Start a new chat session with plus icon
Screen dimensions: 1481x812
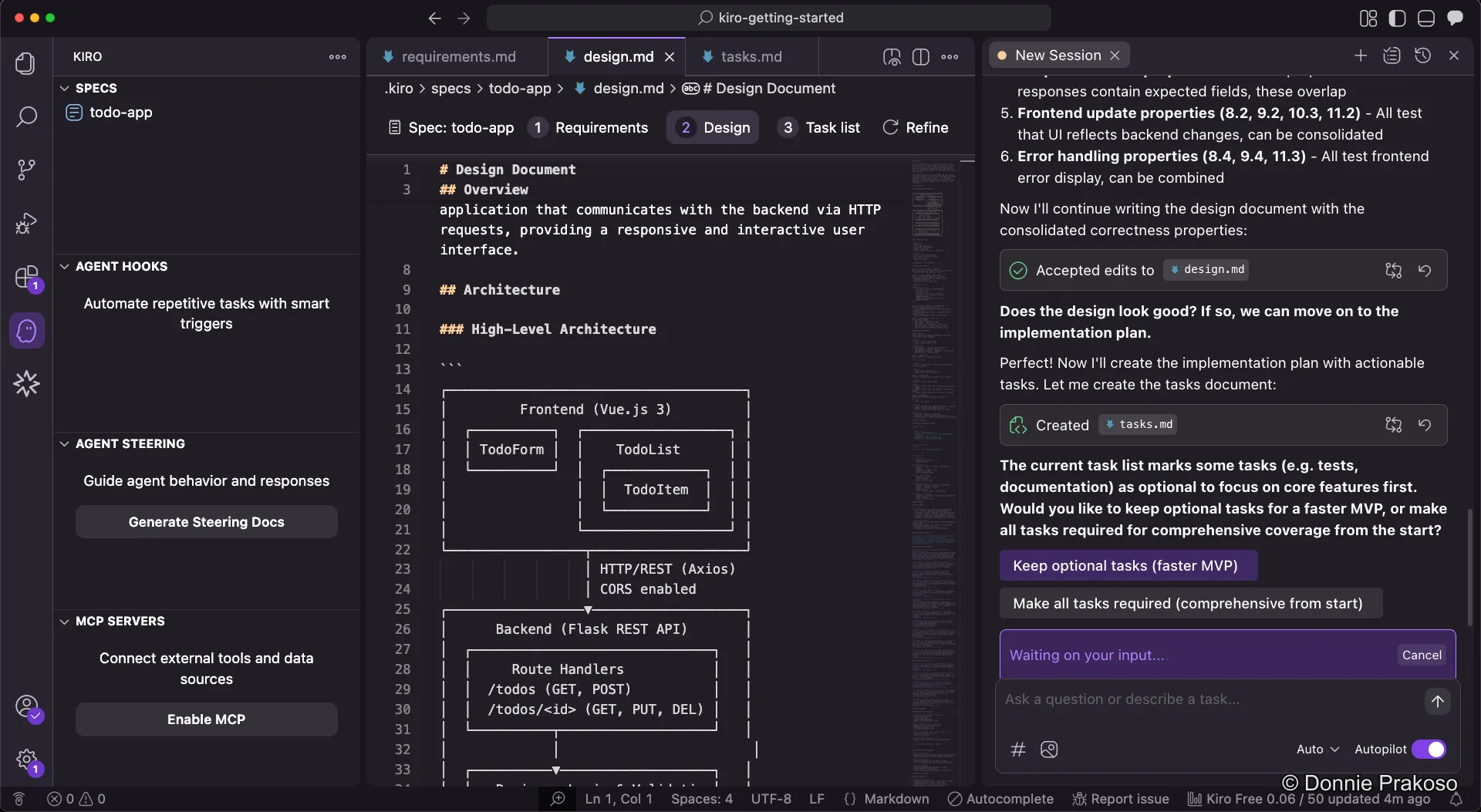(x=1360, y=55)
